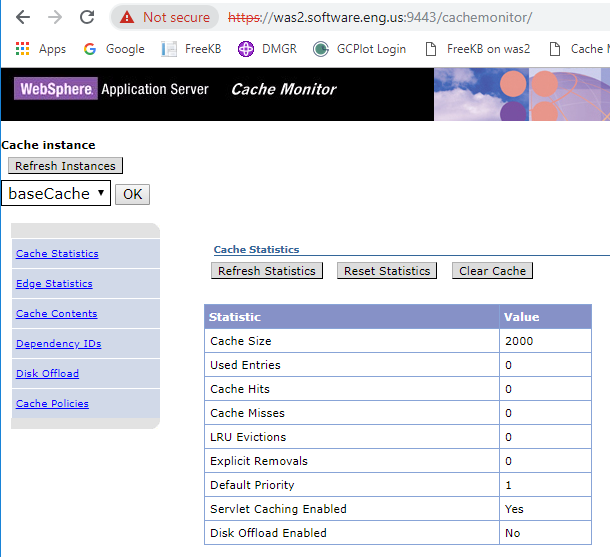
Task: Click the Cache Monitor banner title
Action: [x=284, y=89]
